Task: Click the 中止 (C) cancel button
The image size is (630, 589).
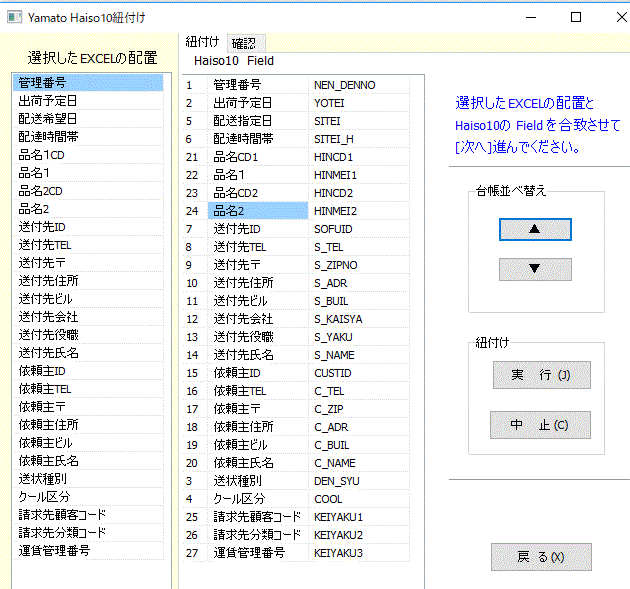Action: tap(540, 425)
